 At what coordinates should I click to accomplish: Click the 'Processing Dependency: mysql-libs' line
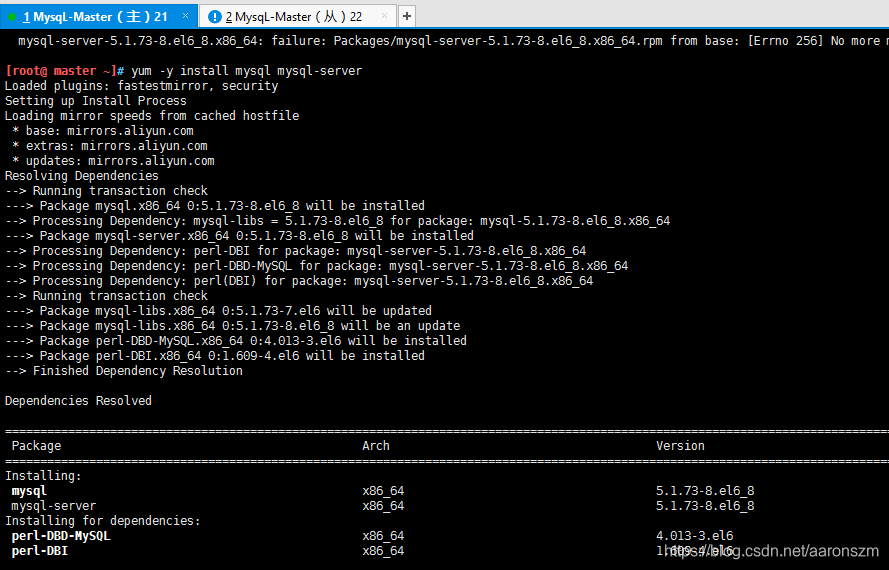[x=337, y=221]
